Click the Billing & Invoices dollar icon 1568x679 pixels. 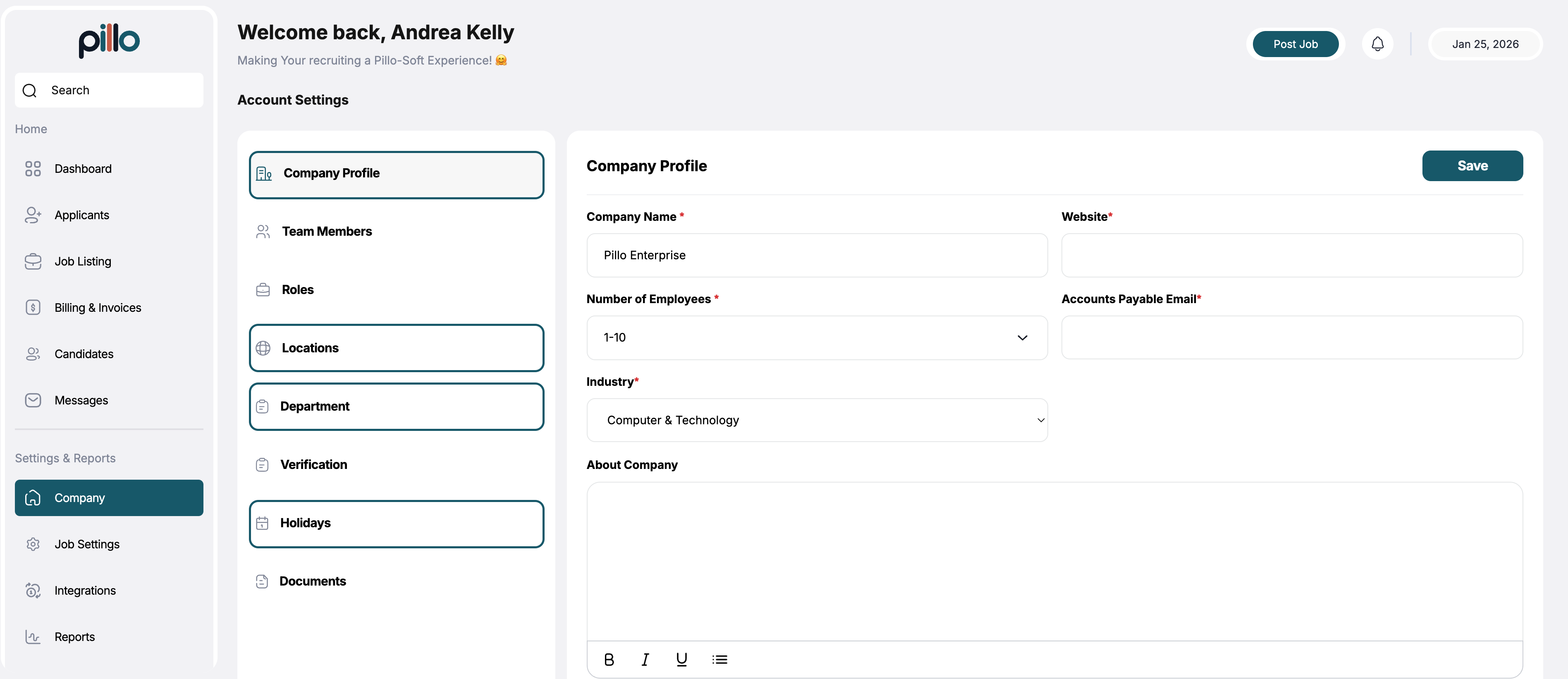click(33, 308)
